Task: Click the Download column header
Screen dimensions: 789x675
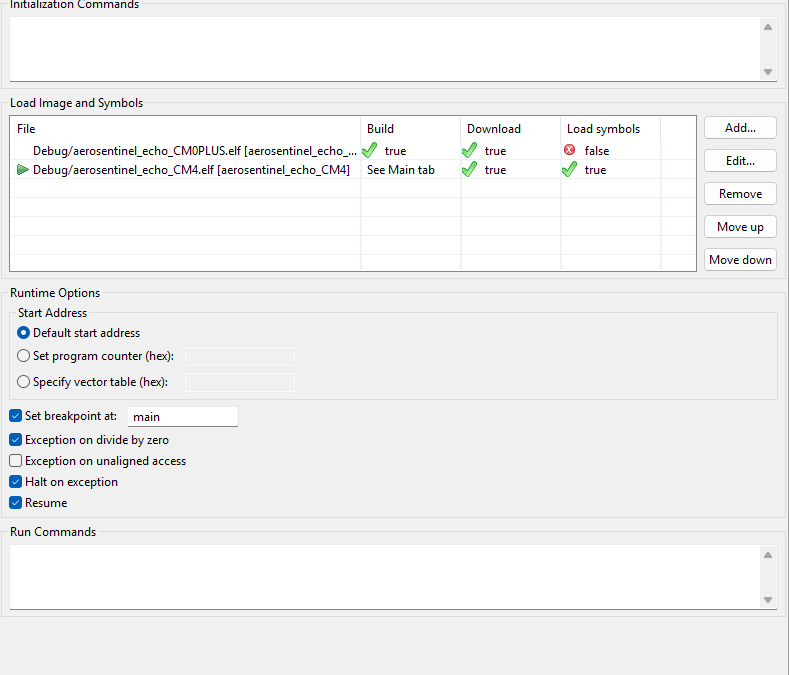Action: pyautogui.click(x=510, y=129)
